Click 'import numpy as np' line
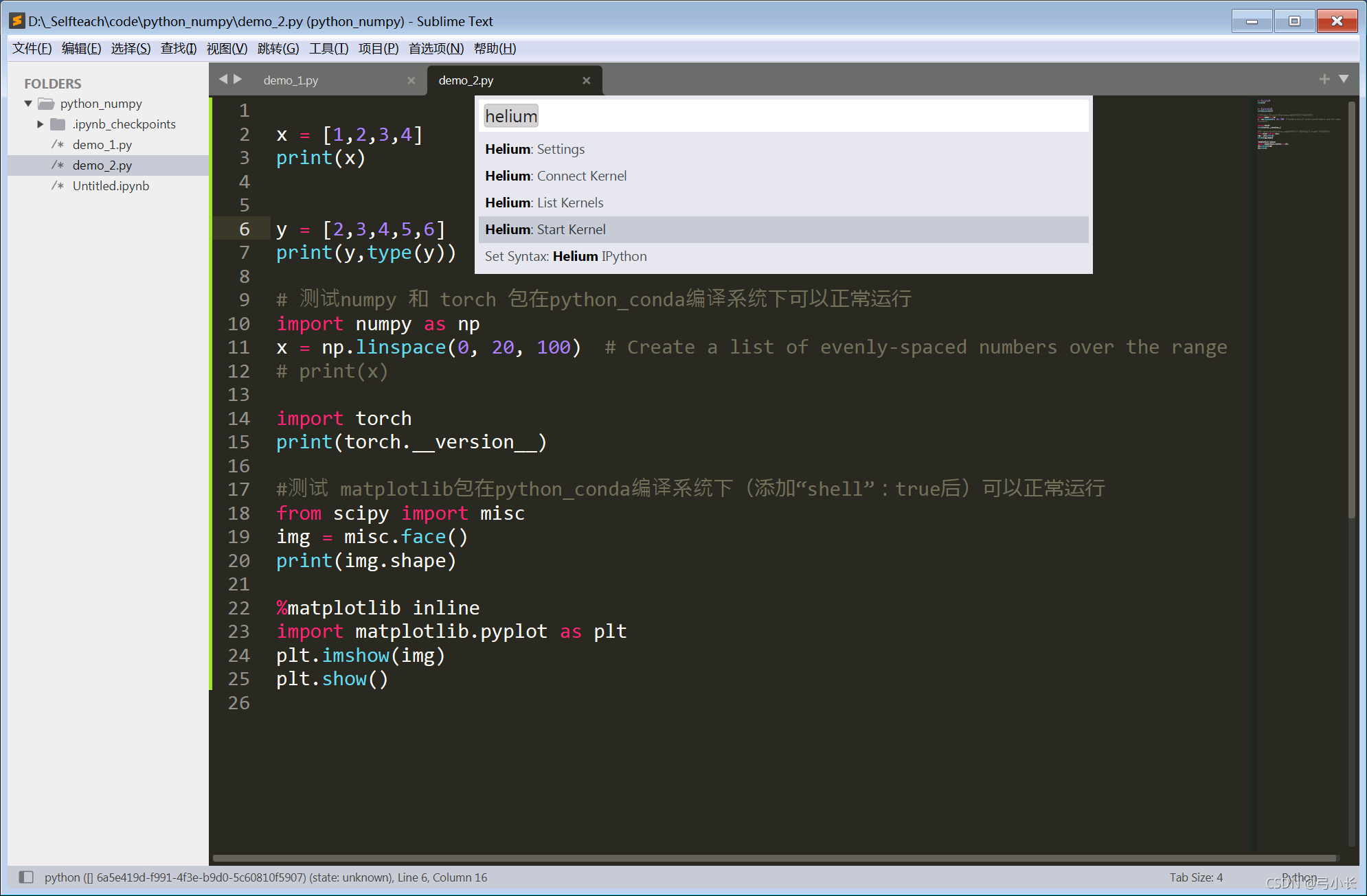The image size is (1367, 896). [x=378, y=323]
